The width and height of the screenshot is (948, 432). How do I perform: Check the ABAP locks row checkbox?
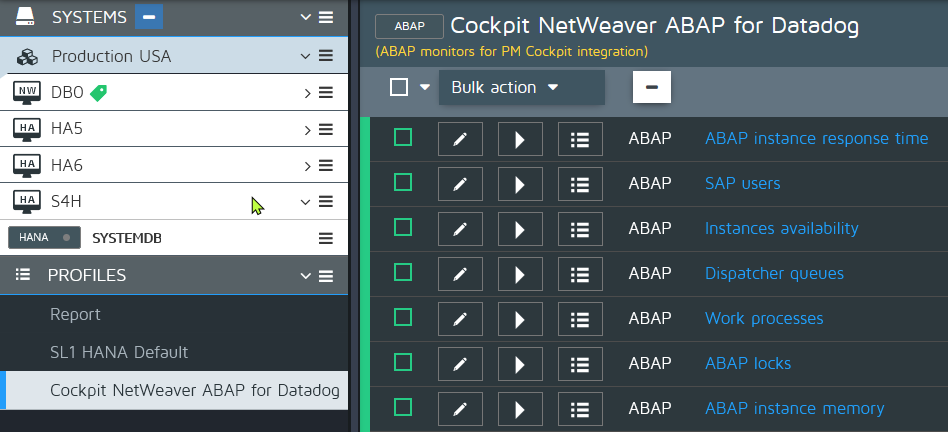click(x=403, y=362)
